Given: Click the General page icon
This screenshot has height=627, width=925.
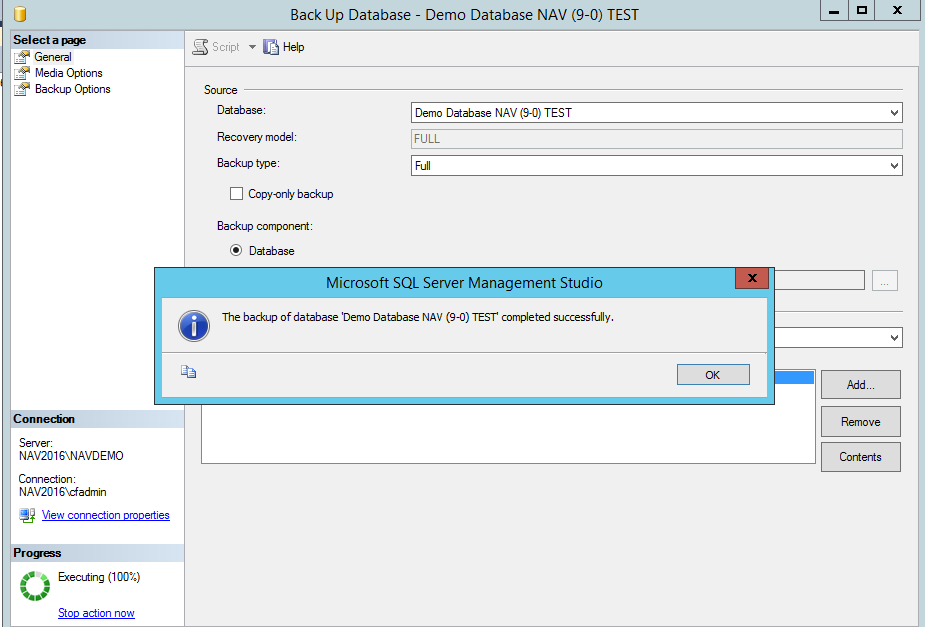Looking at the screenshot, I should point(22,57).
